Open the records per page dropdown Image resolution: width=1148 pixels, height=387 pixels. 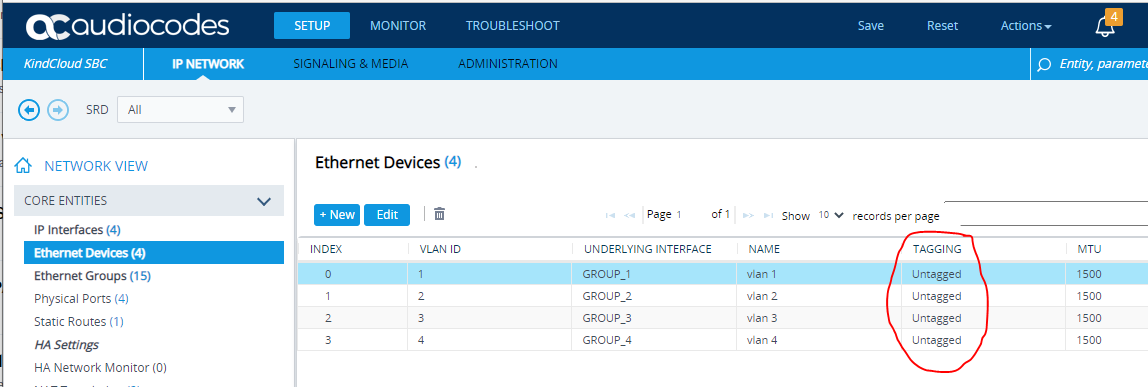tap(831, 216)
